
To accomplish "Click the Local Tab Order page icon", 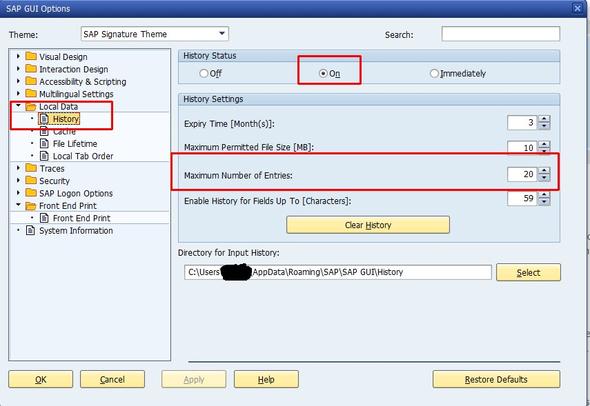I will click(x=44, y=156).
